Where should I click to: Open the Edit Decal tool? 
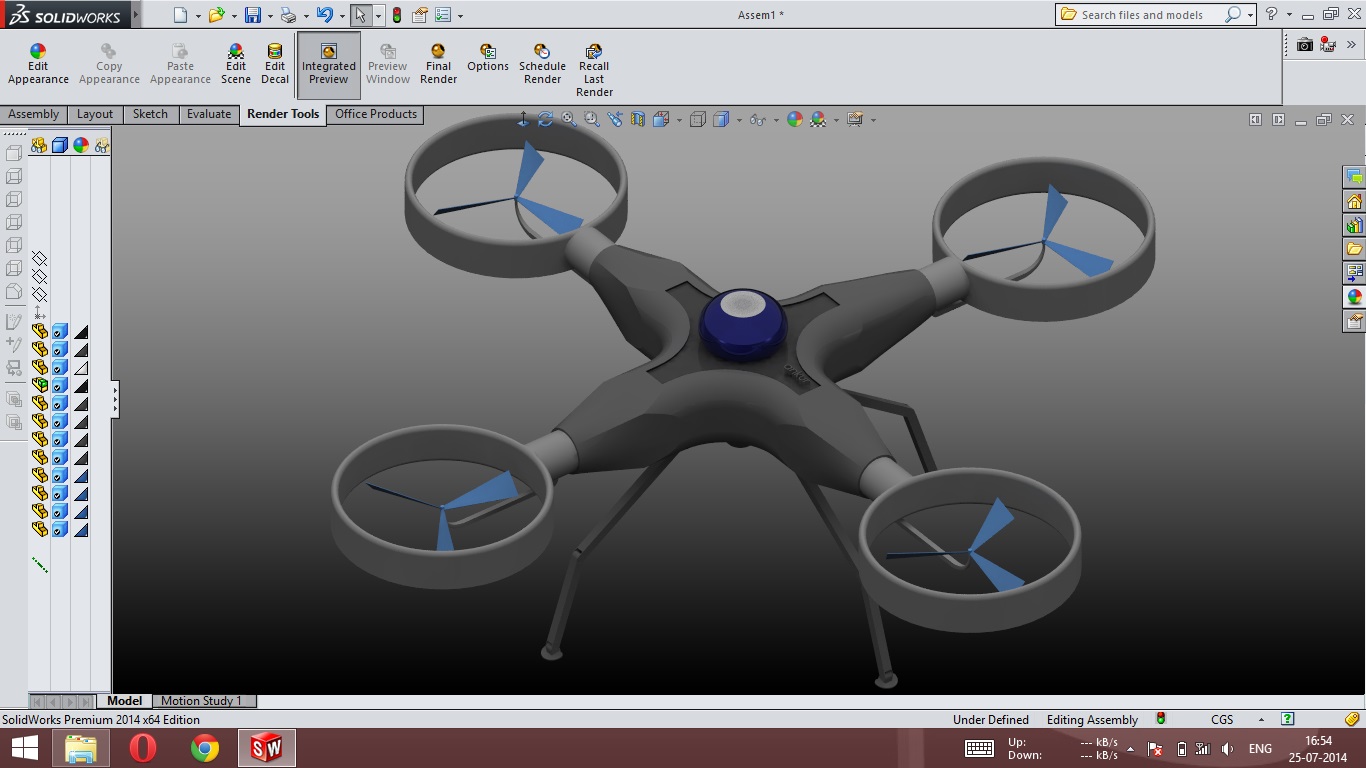pyautogui.click(x=275, y=64)
